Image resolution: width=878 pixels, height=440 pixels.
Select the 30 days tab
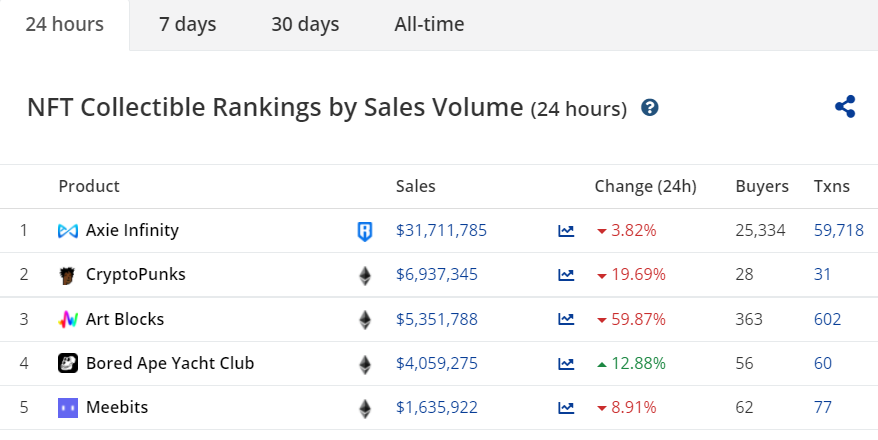[305, 24]
